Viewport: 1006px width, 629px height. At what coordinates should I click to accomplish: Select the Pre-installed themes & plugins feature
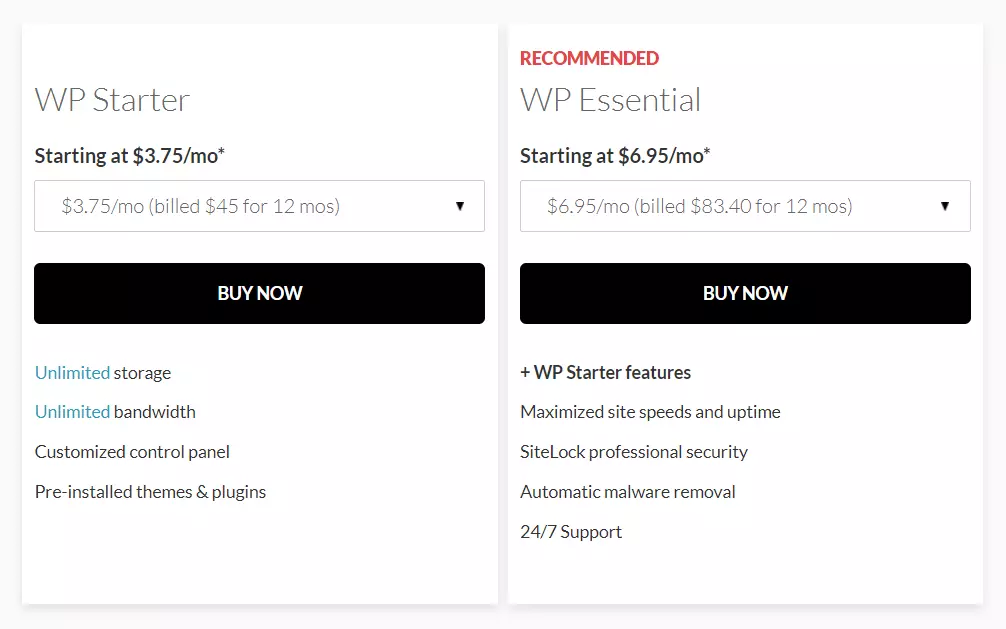coord(151,491)
